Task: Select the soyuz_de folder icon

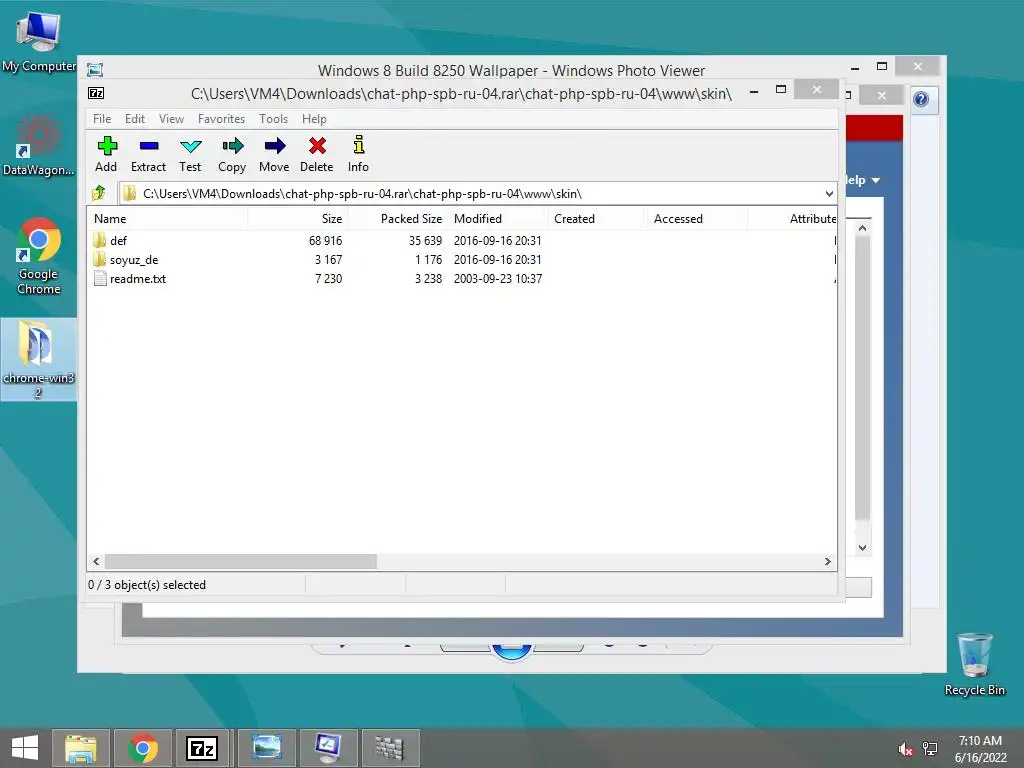Action: coord(99,259)
